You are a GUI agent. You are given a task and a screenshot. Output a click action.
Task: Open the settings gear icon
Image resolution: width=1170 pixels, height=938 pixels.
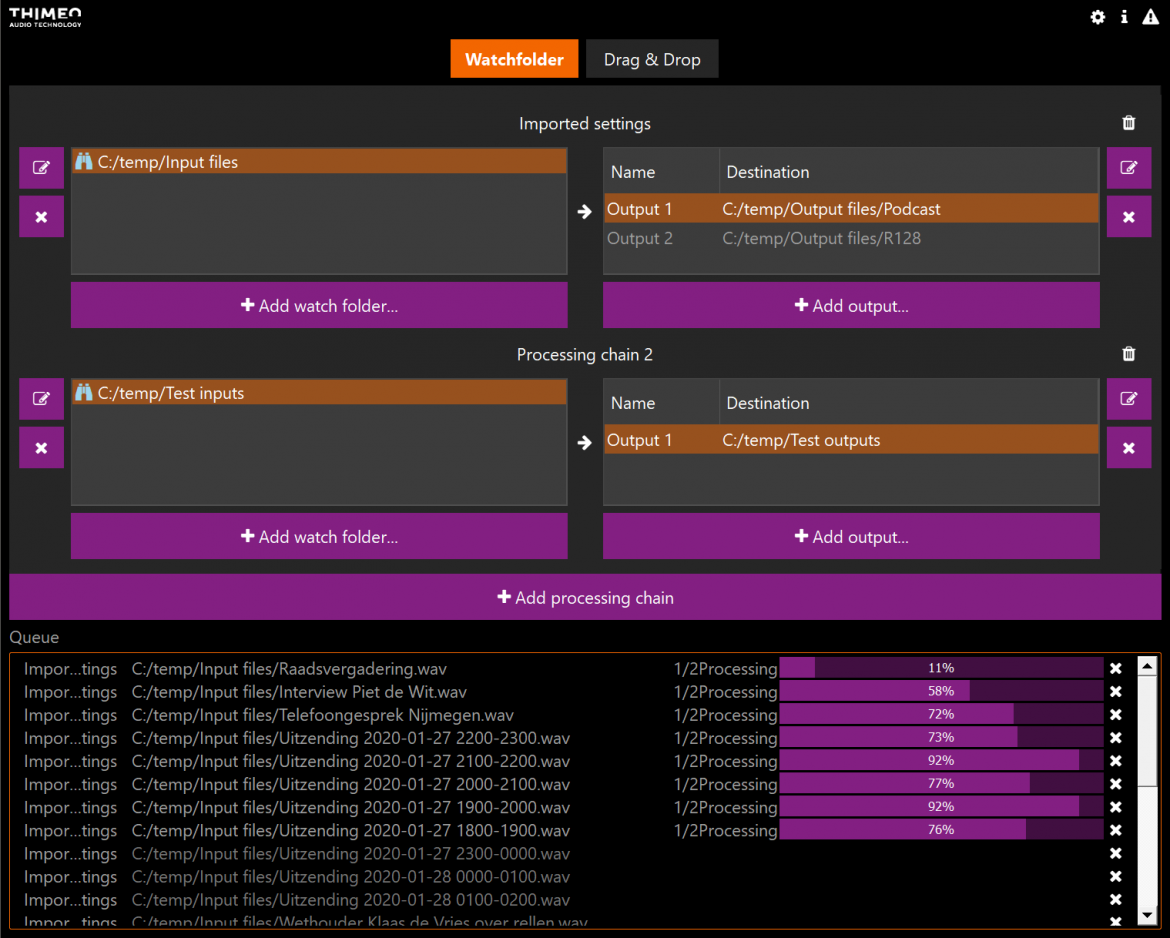(x=1097, y=17)
